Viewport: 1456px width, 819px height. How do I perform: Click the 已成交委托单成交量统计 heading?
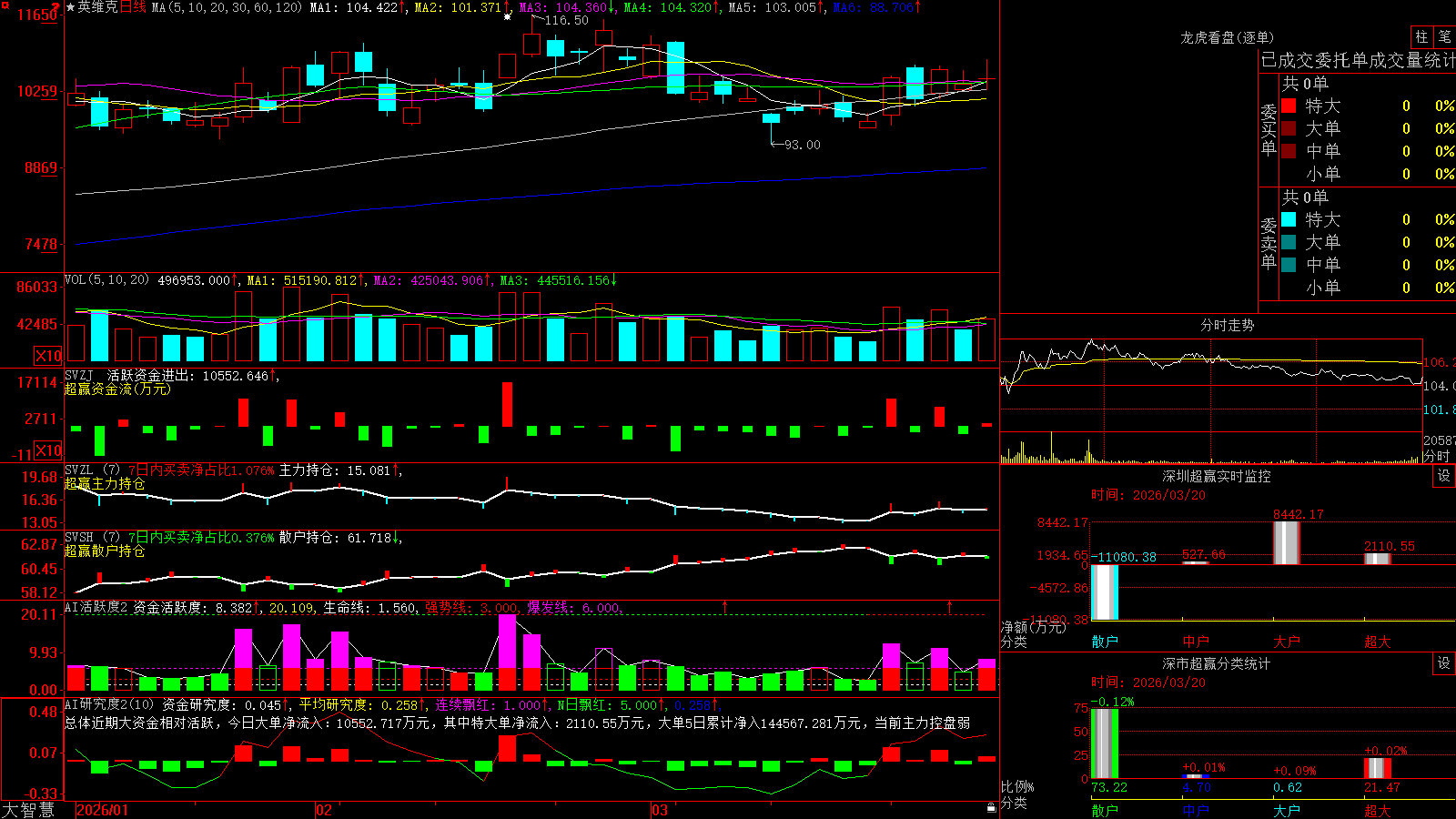[1358, 61]
